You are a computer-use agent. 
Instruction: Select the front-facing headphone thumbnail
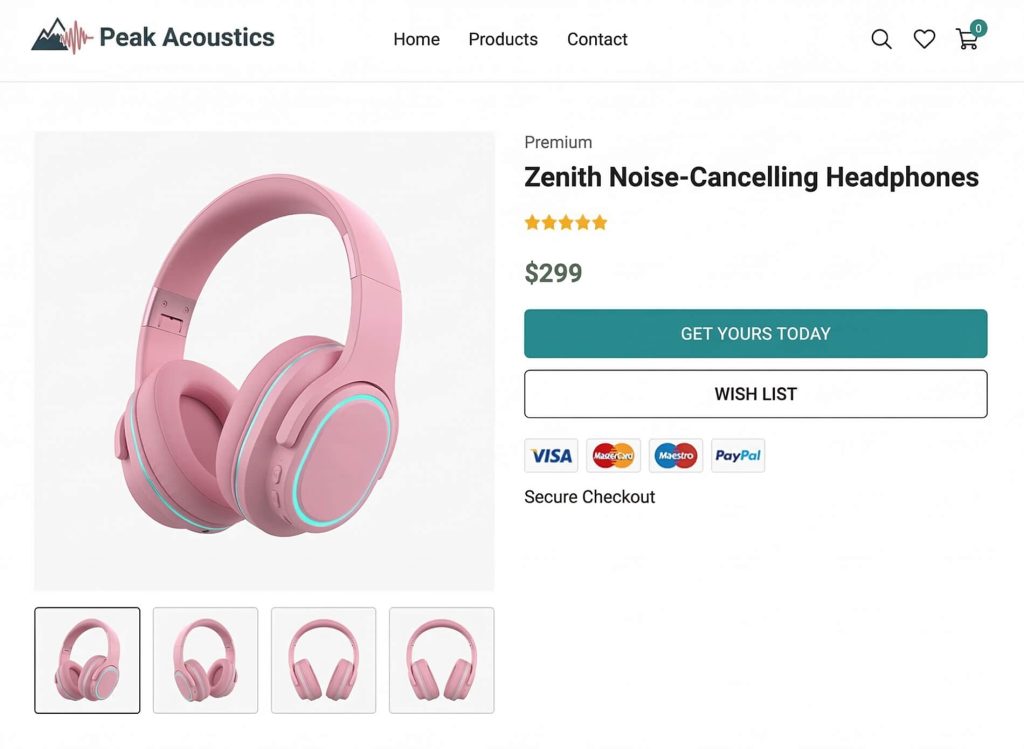coord(323,661)
